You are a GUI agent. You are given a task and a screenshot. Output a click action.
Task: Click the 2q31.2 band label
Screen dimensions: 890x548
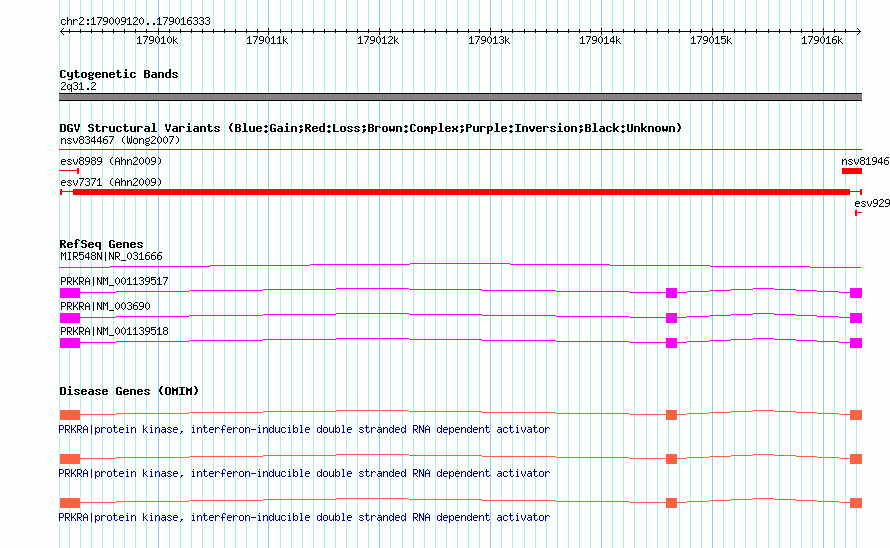point(78,86)
